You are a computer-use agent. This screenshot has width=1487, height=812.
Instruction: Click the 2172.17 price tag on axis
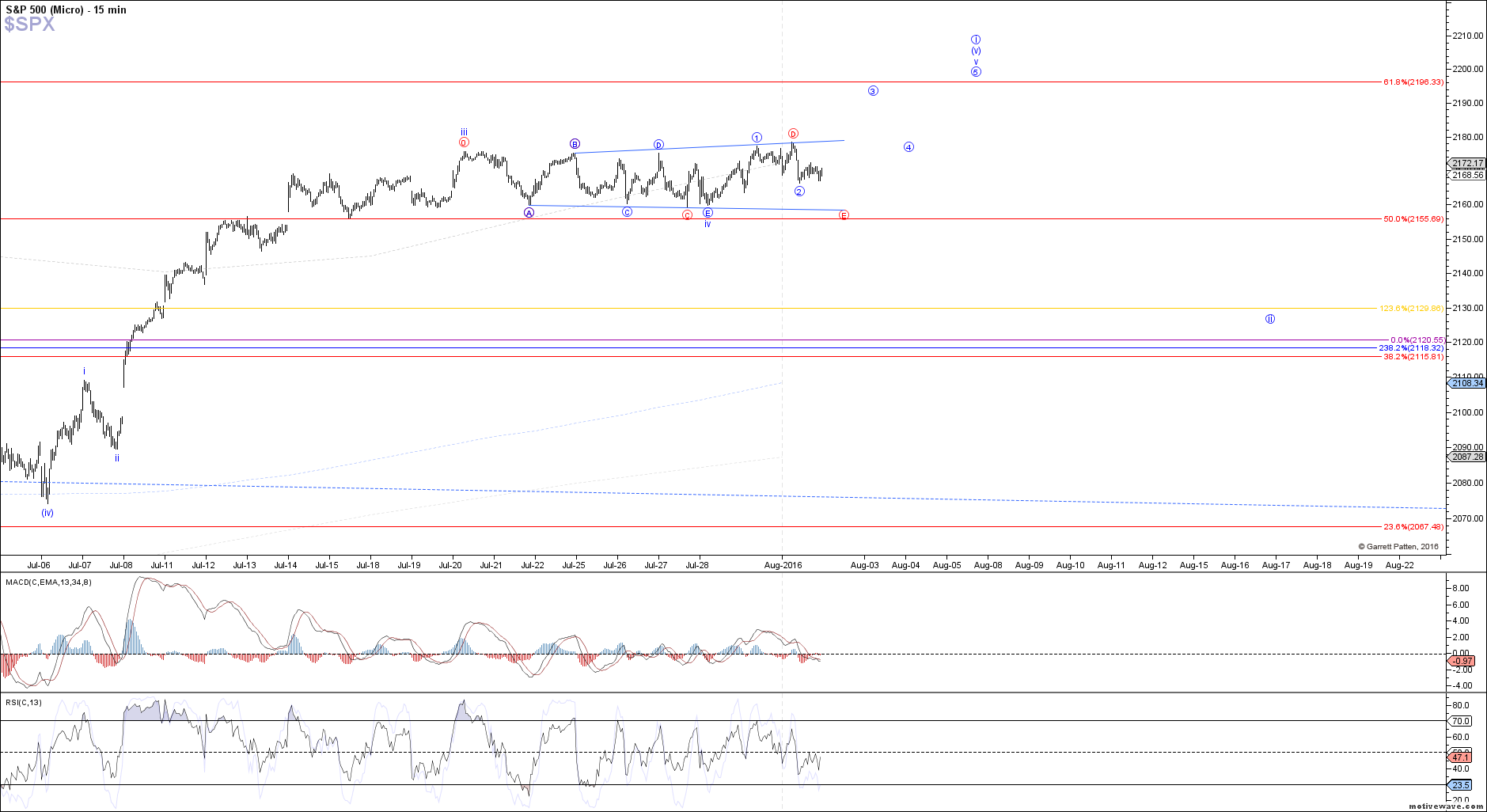tap(1467, 164)
